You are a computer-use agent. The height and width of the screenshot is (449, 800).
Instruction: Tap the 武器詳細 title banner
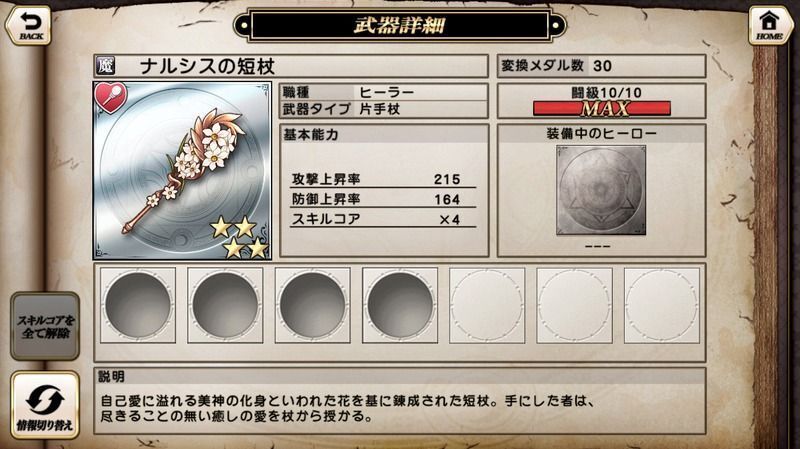(399, 25)
